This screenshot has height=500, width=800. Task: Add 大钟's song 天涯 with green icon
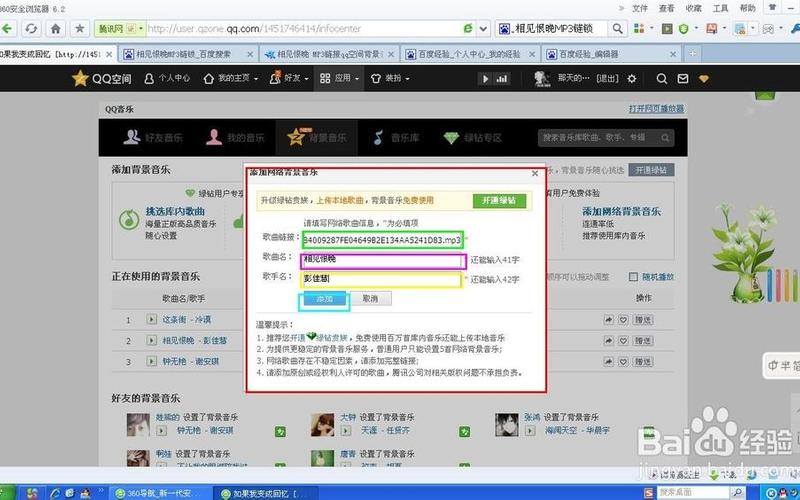click(464, 432)
